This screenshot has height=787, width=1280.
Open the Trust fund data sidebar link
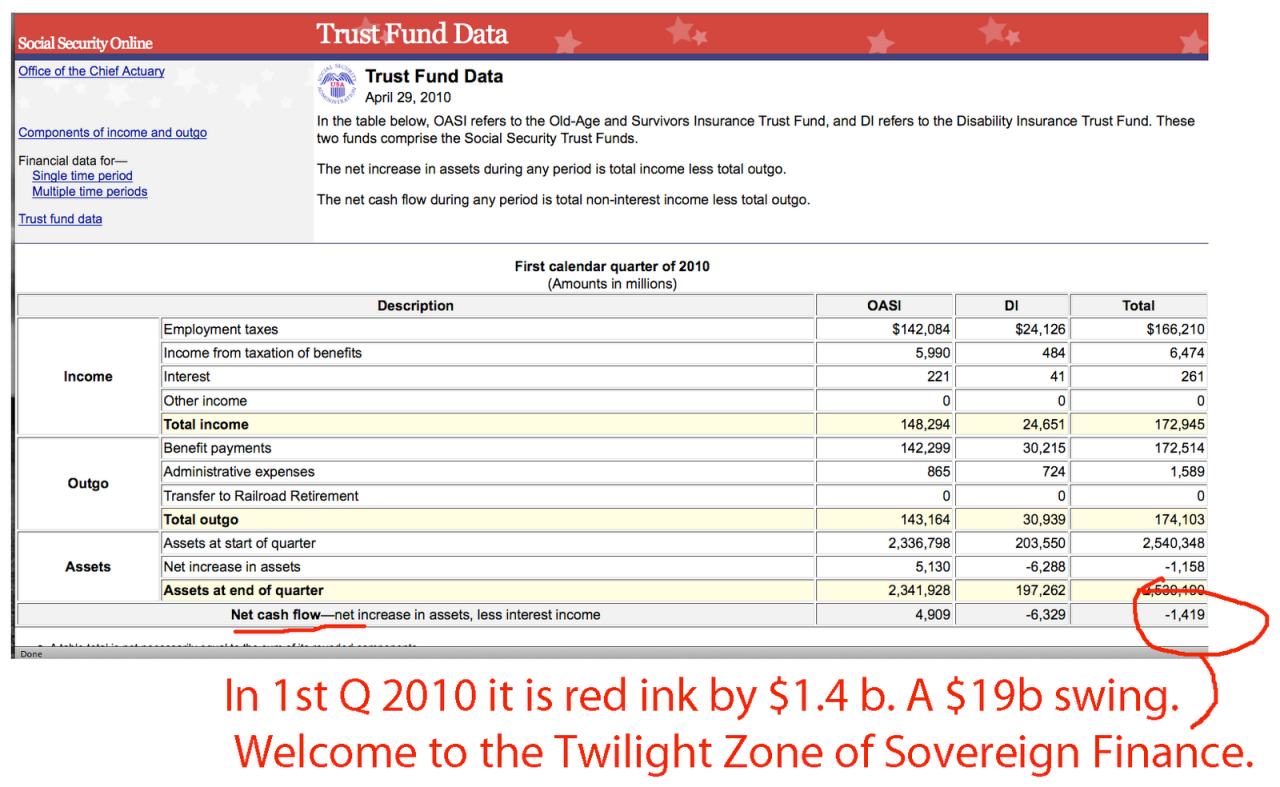pos(60,219)
